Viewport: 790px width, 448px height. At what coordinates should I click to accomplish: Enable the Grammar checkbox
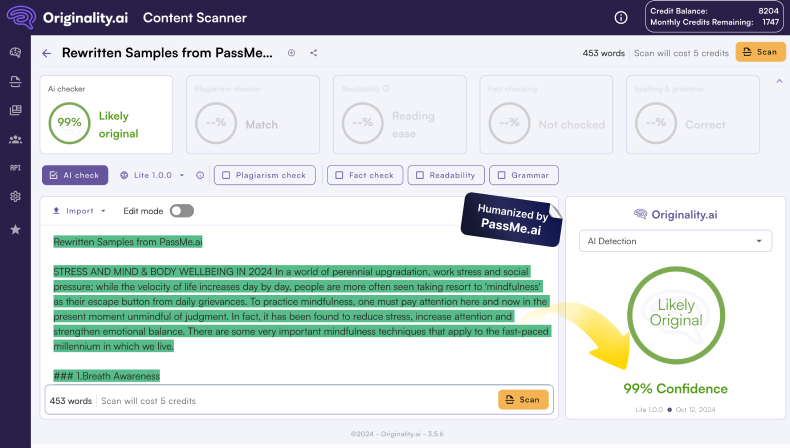(x=523, y=175)
